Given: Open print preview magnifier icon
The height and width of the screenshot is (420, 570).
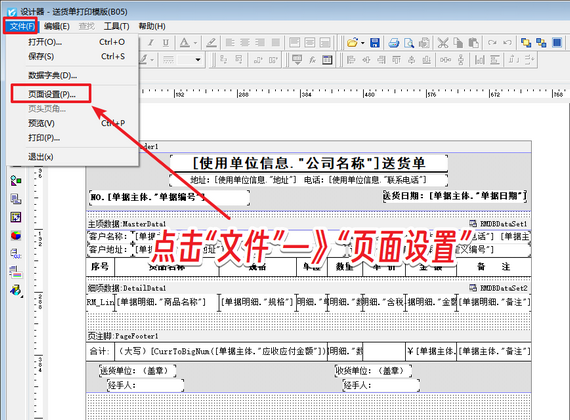Looking at the screenshot, I should point(409,43).
